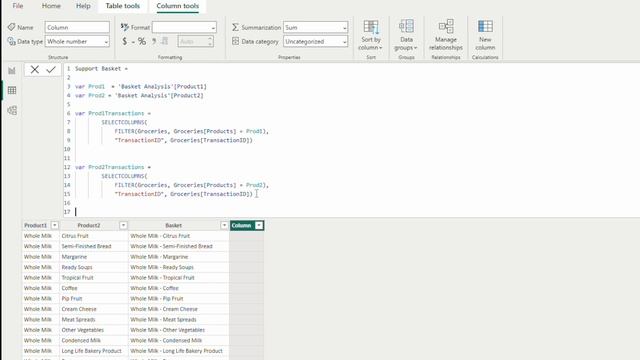Select 'Margarine' cell in Product2
The width and height of the screenshot is (640, 360).
point(94,257)
